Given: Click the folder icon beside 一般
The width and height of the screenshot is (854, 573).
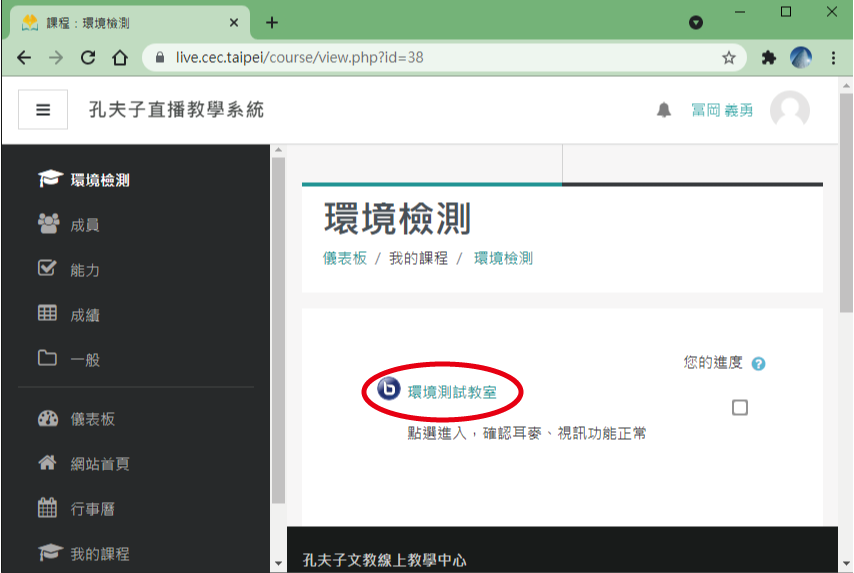Looking at the screenshot, I should coord(47,357).
